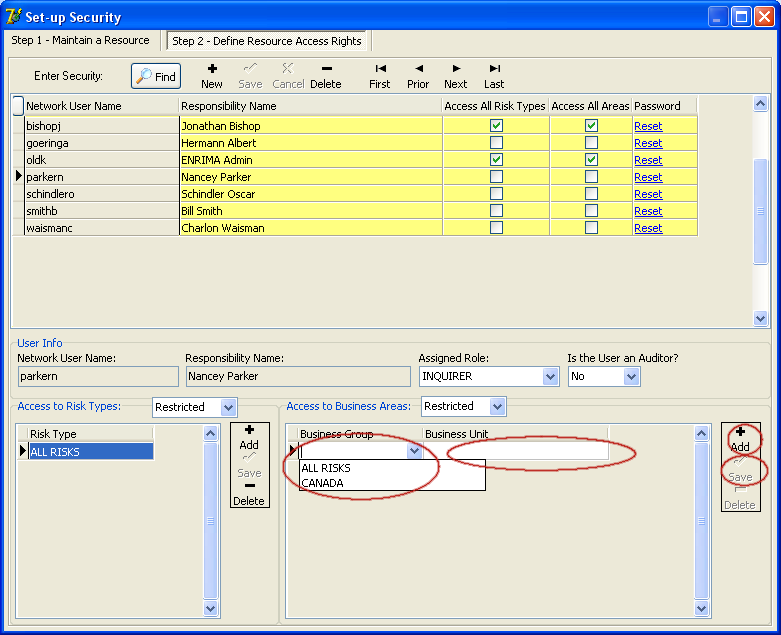Click the Business Unit input field

click(x=515, y=452)
